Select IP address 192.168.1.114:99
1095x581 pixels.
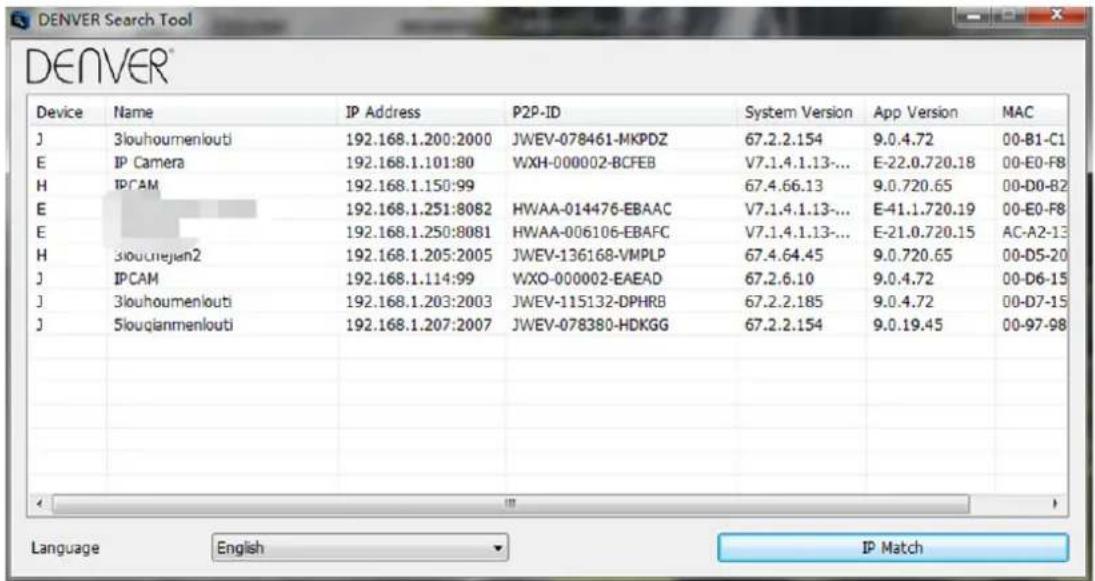pyautogui.click(x=410, y=279)
